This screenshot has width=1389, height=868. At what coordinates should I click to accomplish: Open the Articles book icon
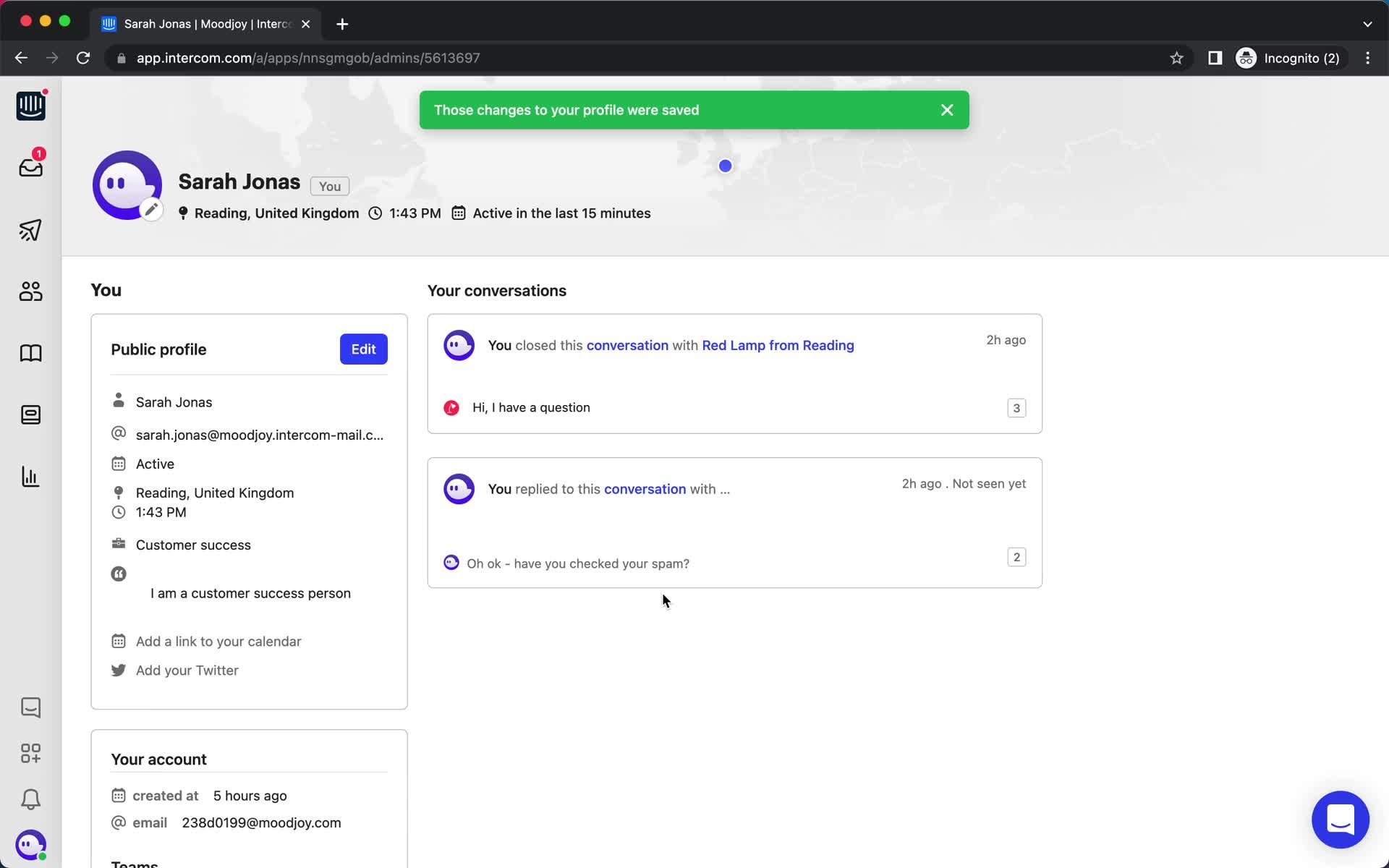point(30,353)
